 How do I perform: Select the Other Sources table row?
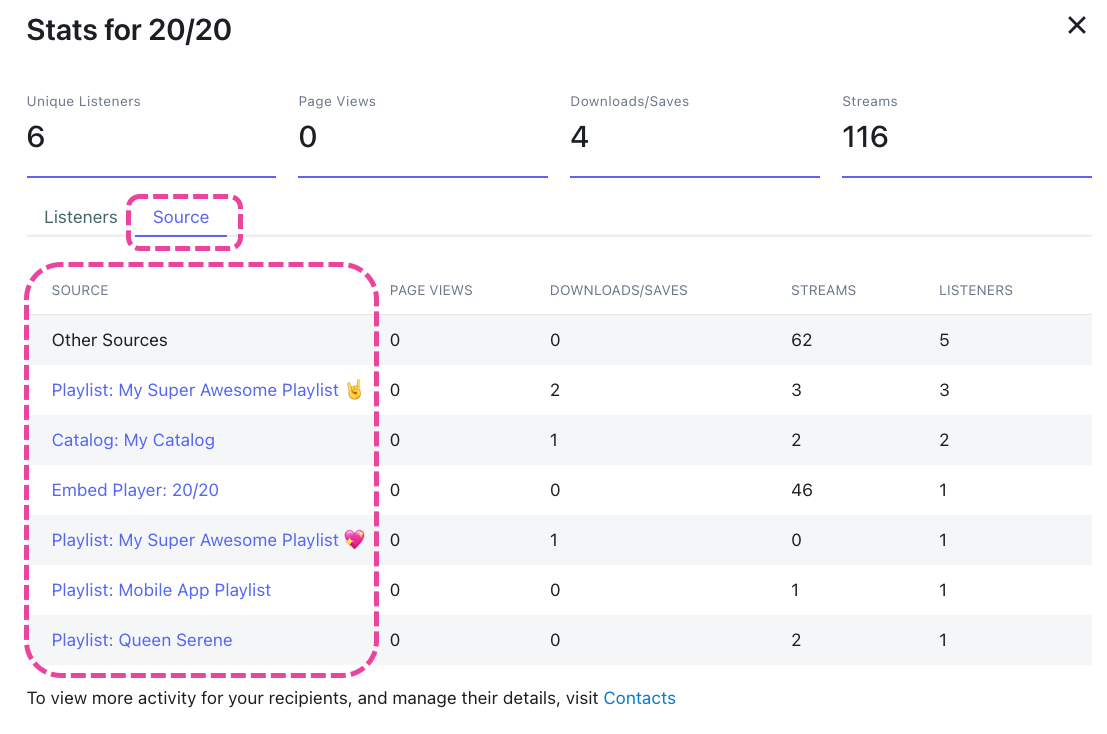pos(110,340)
